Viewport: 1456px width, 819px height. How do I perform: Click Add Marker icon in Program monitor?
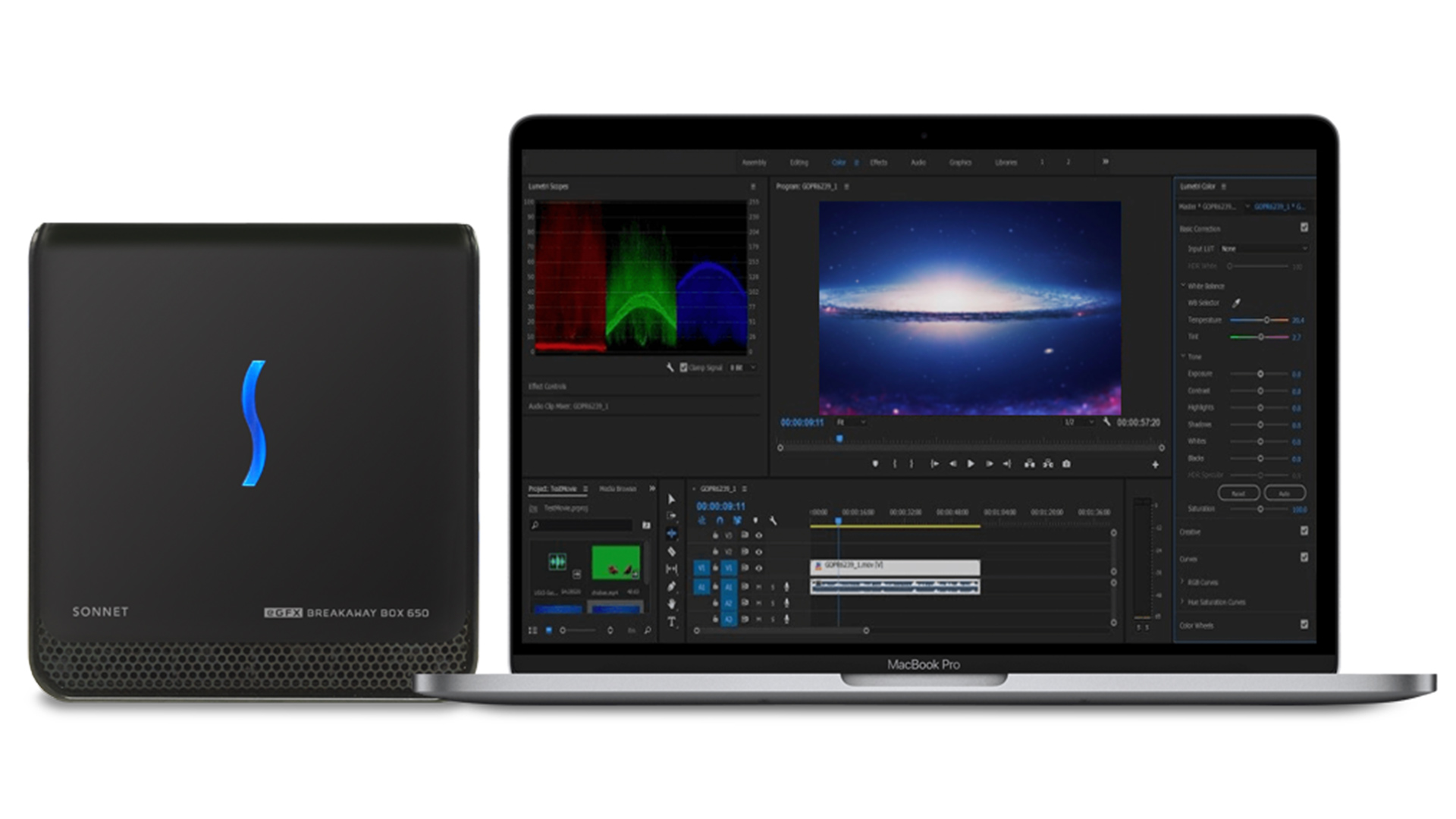875,463
